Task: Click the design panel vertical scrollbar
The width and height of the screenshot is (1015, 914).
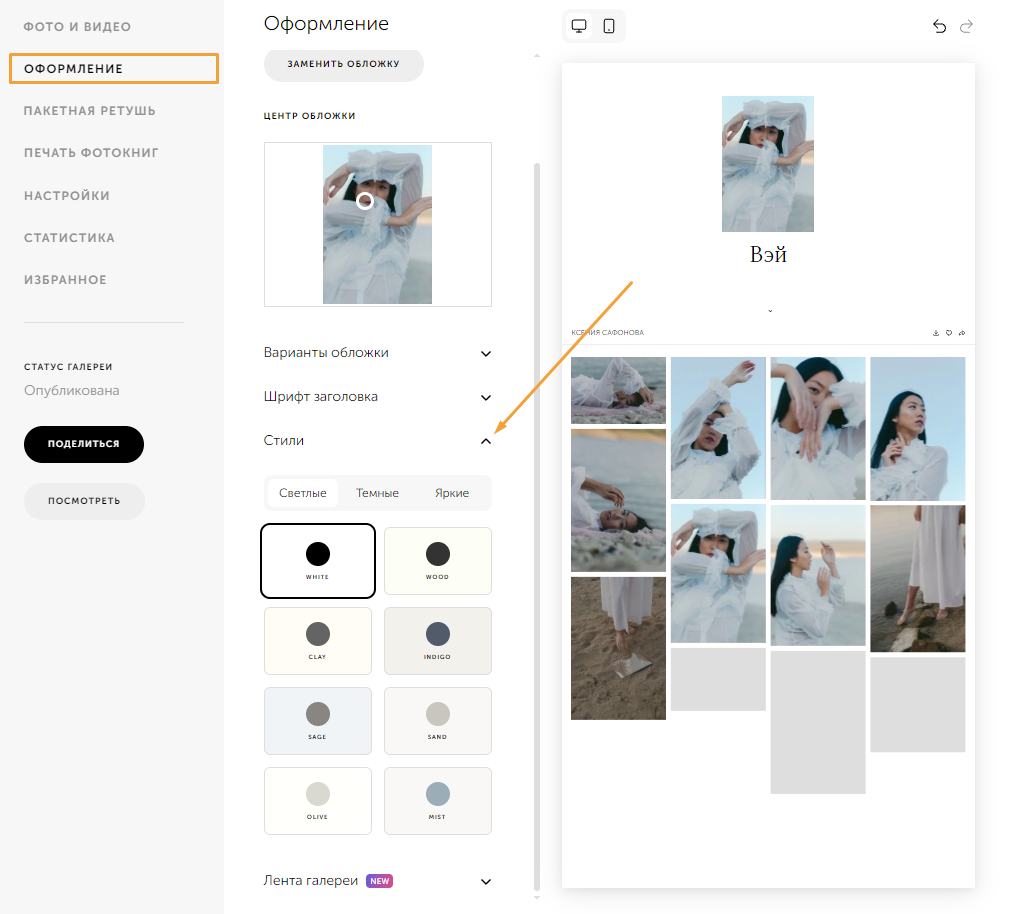Action: (537, 528)
